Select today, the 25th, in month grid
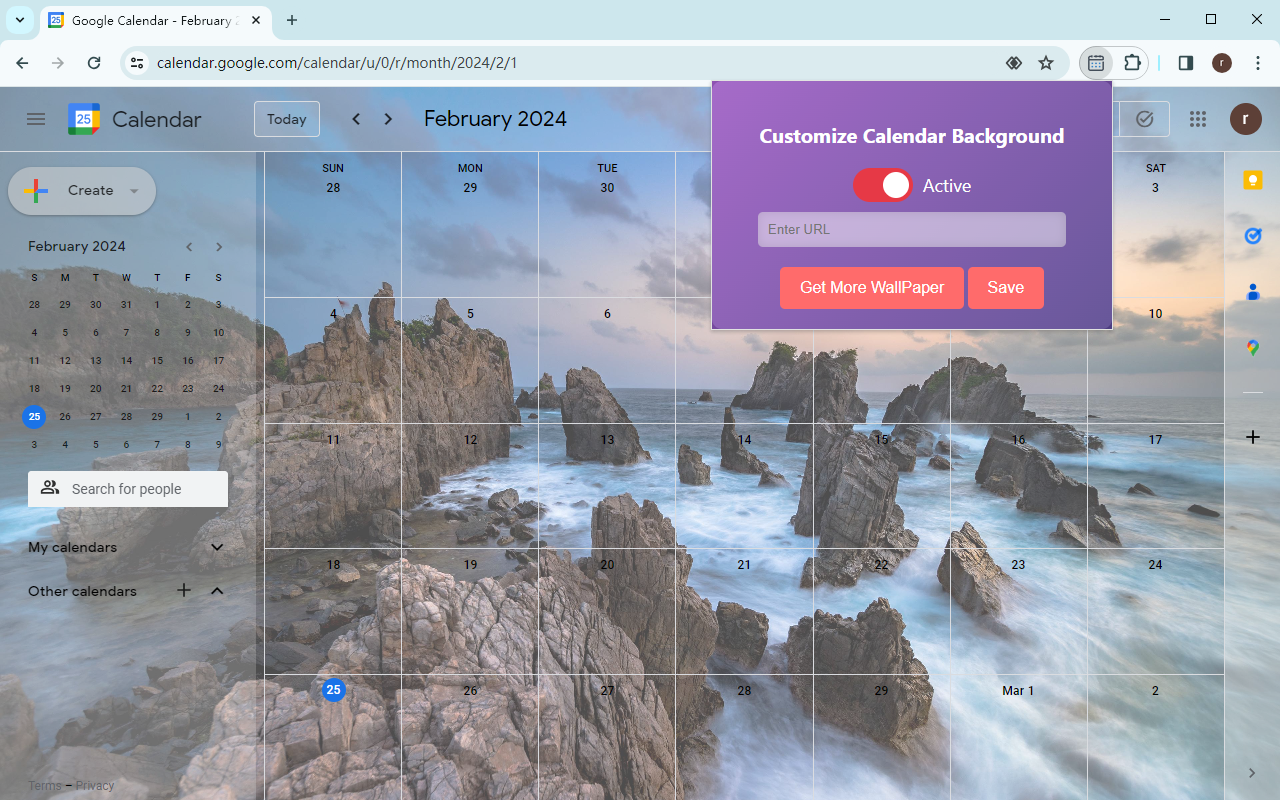 coord(334,690)
